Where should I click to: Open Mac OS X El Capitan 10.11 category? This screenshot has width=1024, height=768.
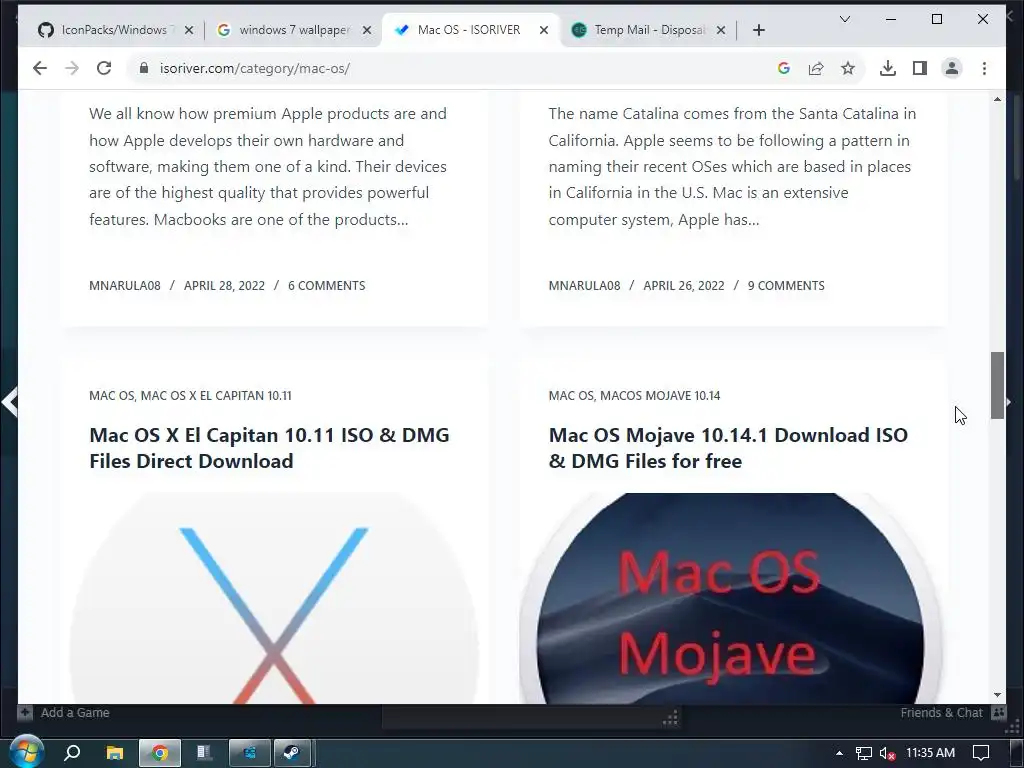pyautogui.click(x=216, y=395)
